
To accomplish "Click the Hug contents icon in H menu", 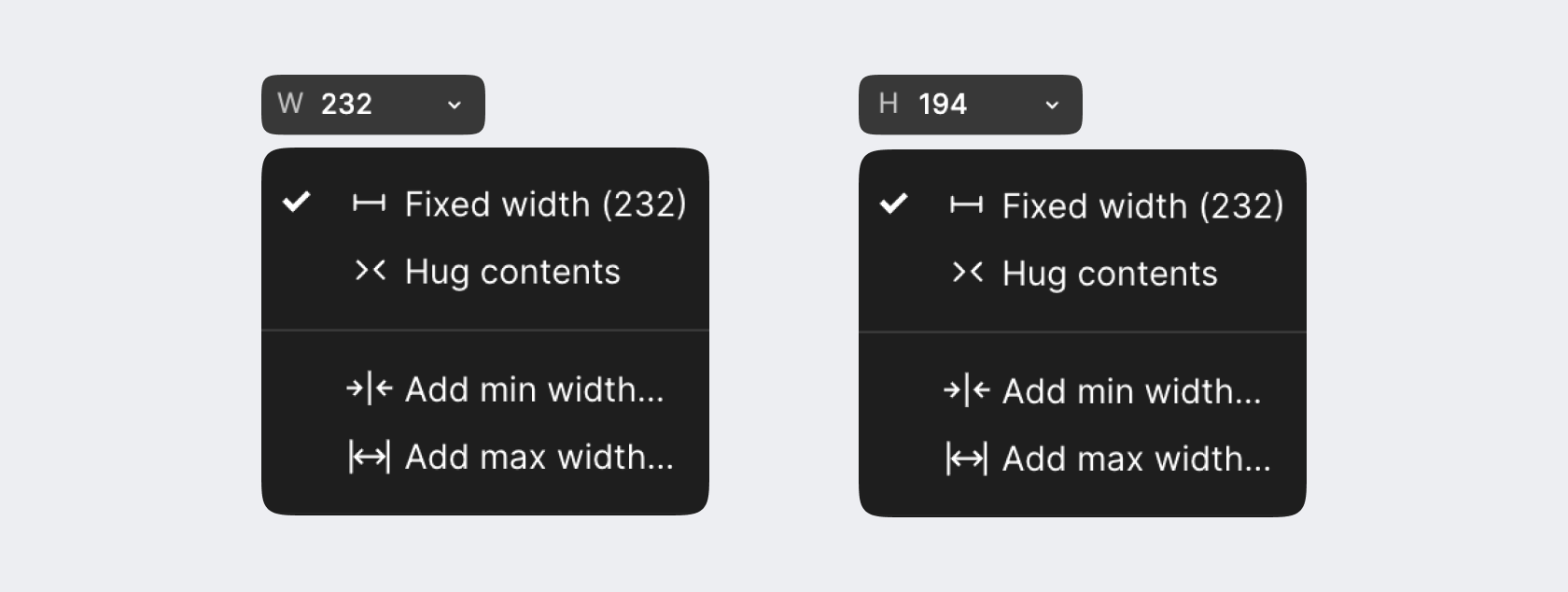I will (967, 273).
